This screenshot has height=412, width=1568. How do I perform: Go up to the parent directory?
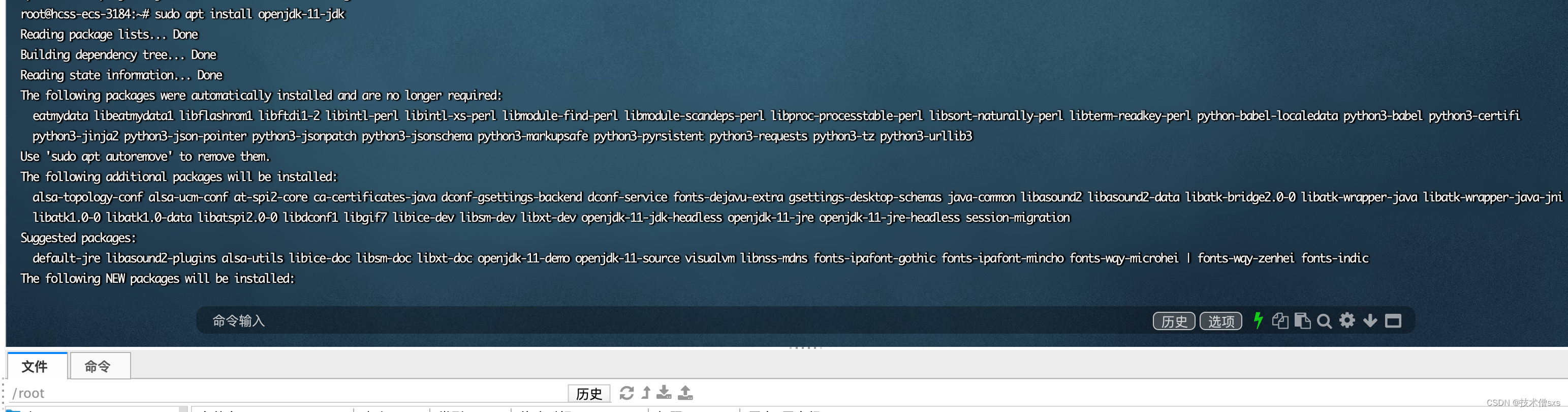click(x=646, y=393)
